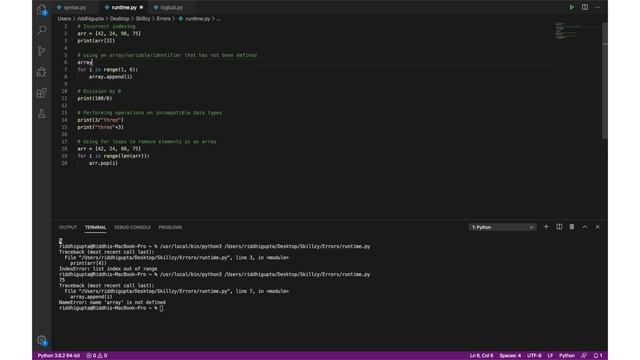Click 'NameError' message in the terminal
The height and width of the screenshot is (360, 640).
[112, 302]
